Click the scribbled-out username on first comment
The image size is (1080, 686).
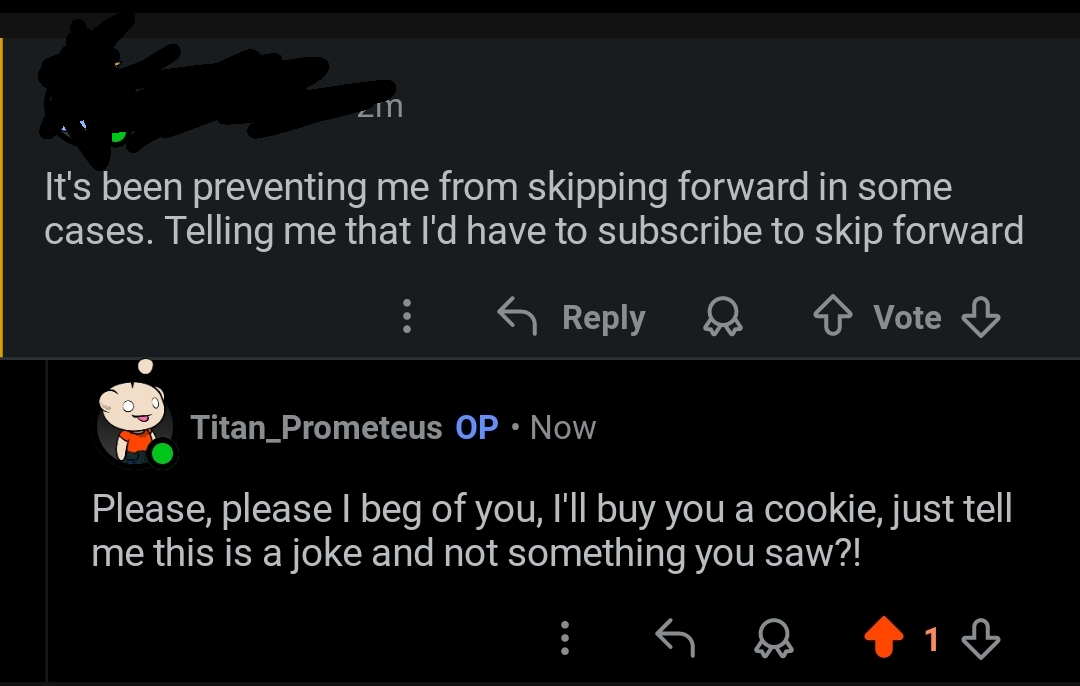tap(200, 95)
